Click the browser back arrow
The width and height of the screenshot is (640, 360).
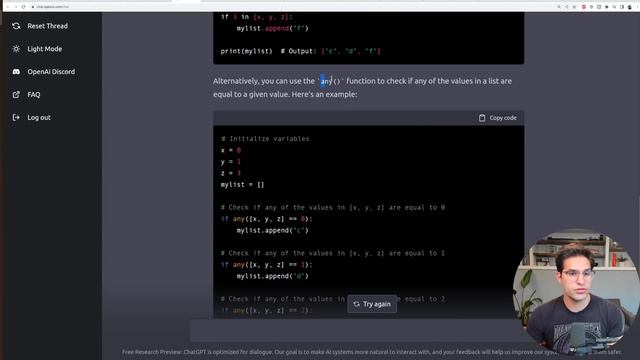[x=7, y=7]
